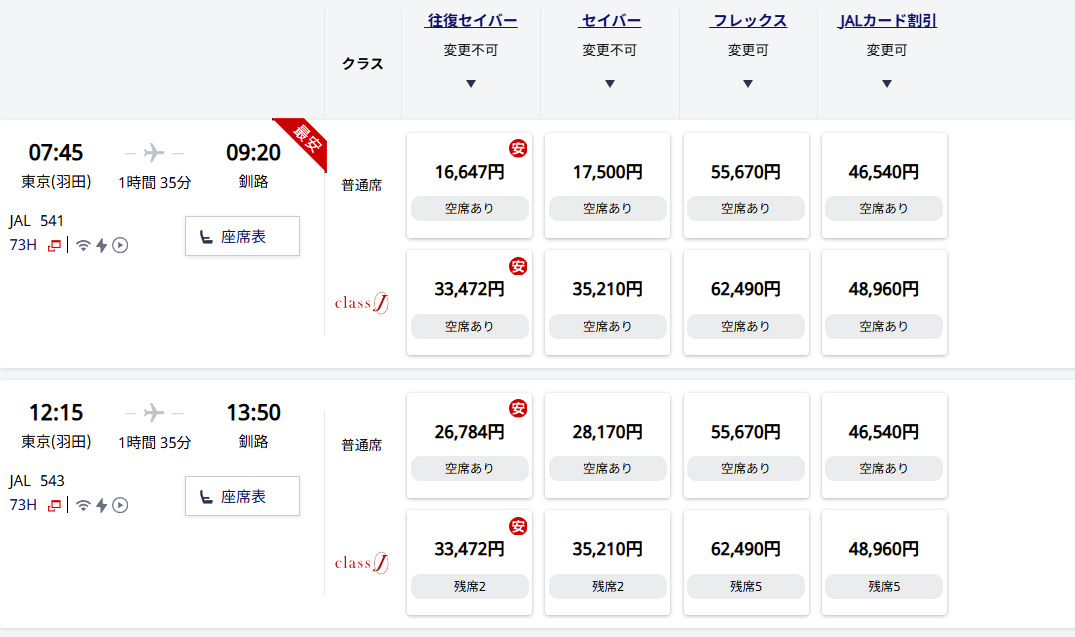The height and width of the screenshot is (637, 1075).
Task: Open the JALカード割引 column header link
Action: [887, 21]
